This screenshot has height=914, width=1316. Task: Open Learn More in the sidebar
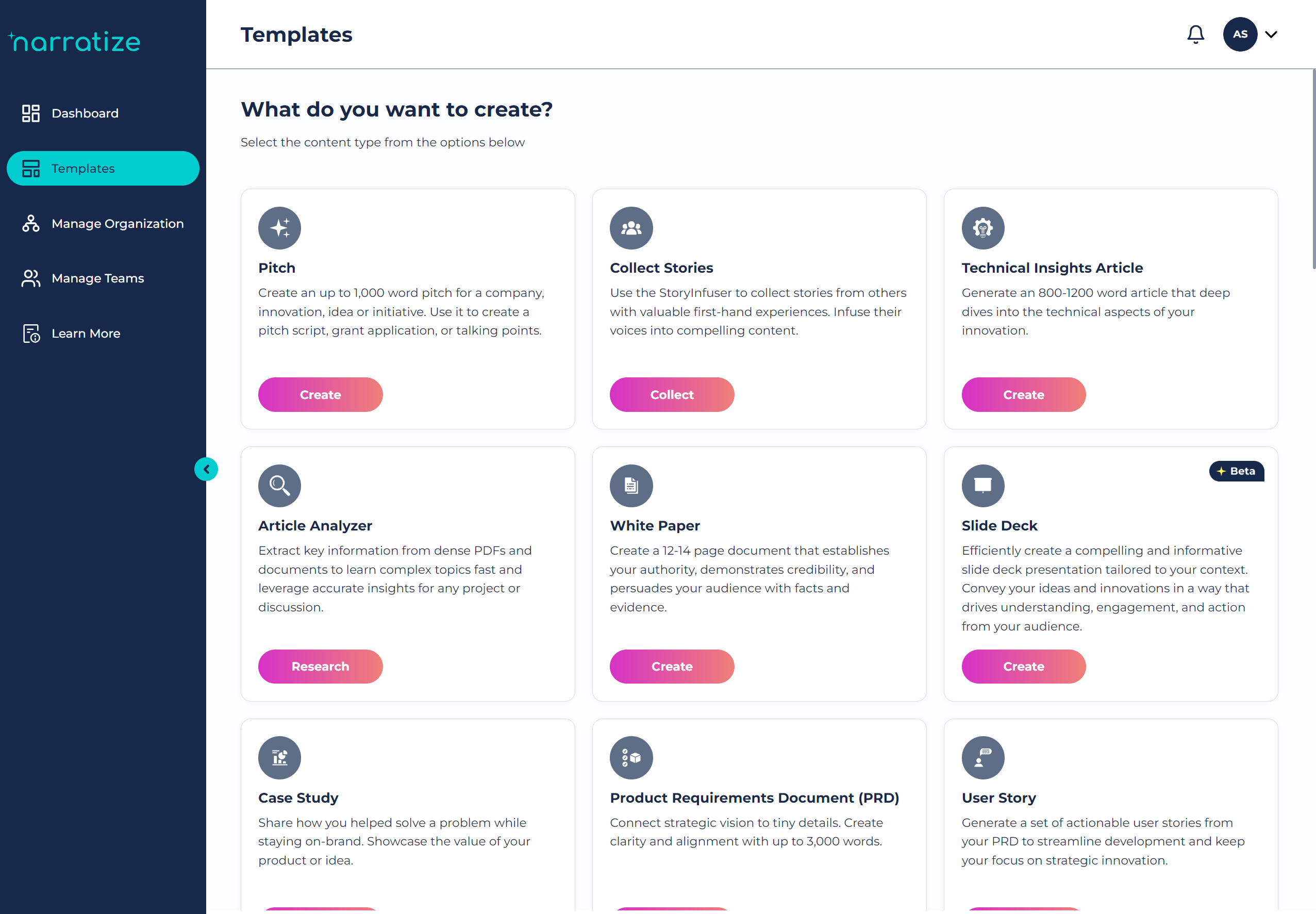click(86, 334)
